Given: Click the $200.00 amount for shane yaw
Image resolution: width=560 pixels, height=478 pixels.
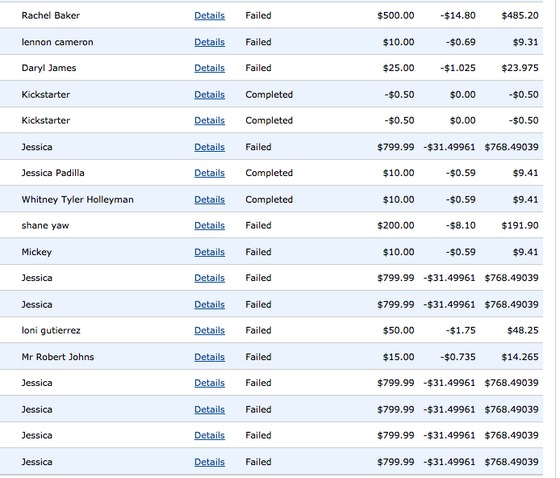Looking at the screenshot, I should click(x=396, y=225).
